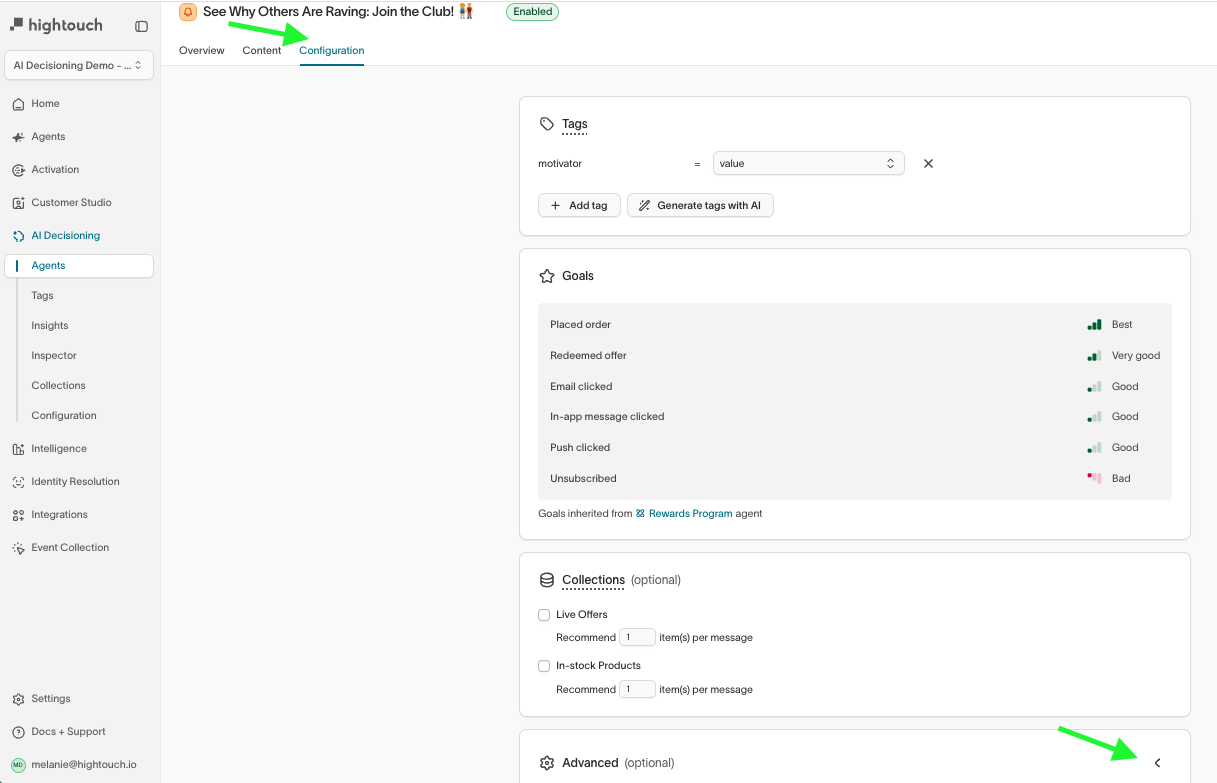This screenshot has height=783, width=1217.
Task: Click the Generate tags with AI button
Action: [700, 205]
